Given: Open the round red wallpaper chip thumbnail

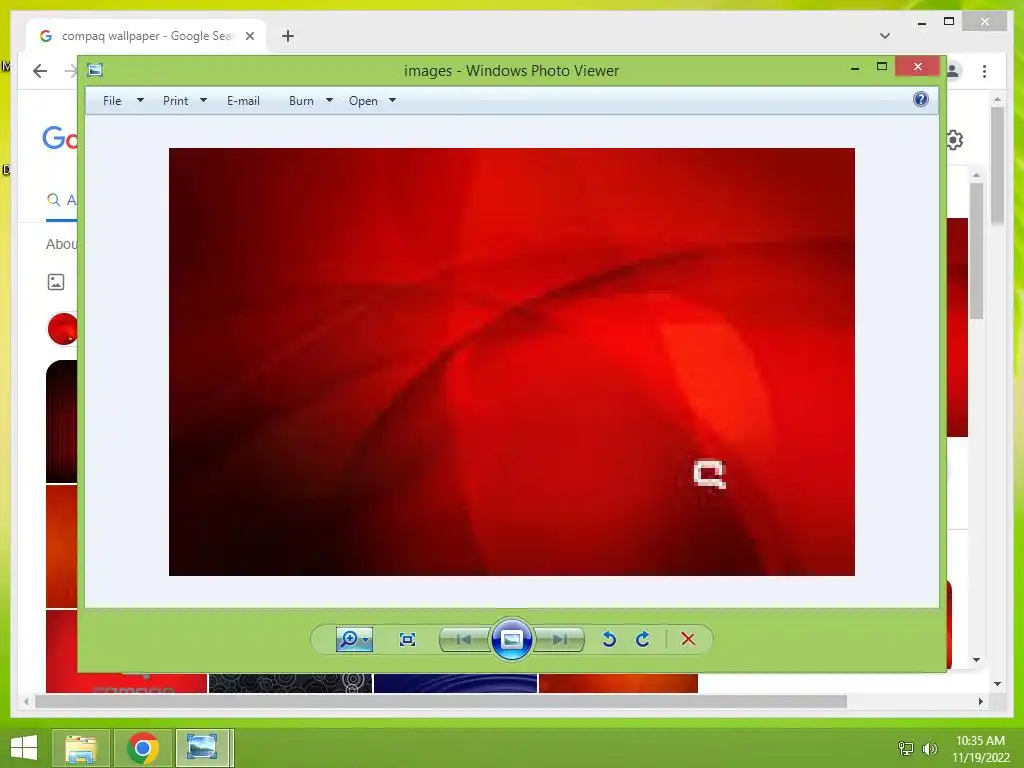Looking at the screenshot, I should pyautogui.click(x=63, y=328).
